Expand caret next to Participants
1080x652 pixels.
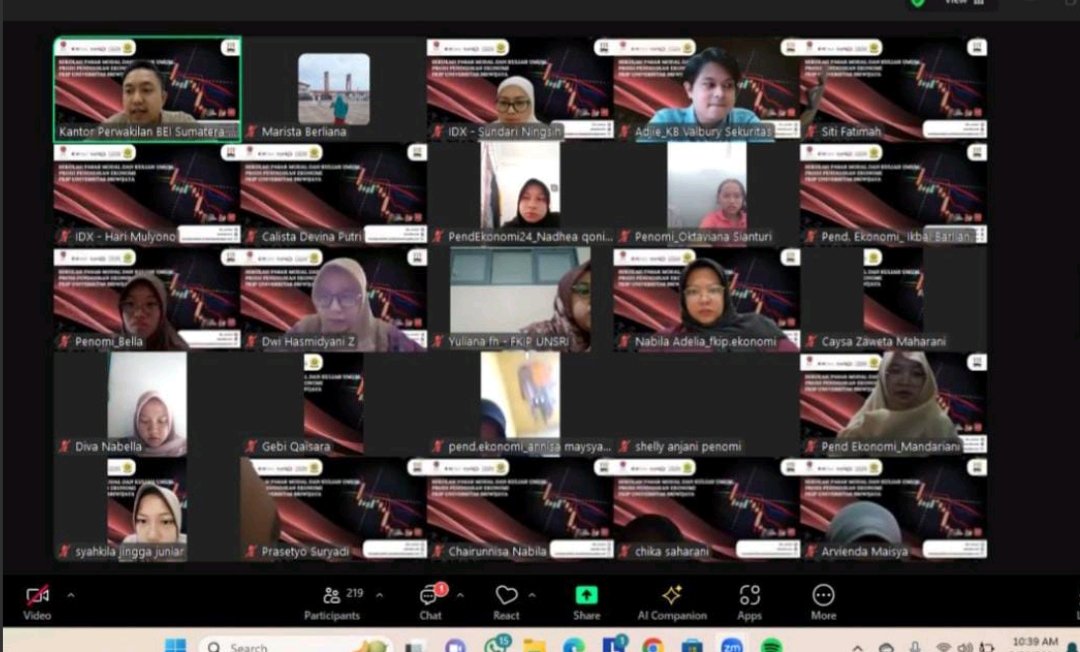click(379, 595)
